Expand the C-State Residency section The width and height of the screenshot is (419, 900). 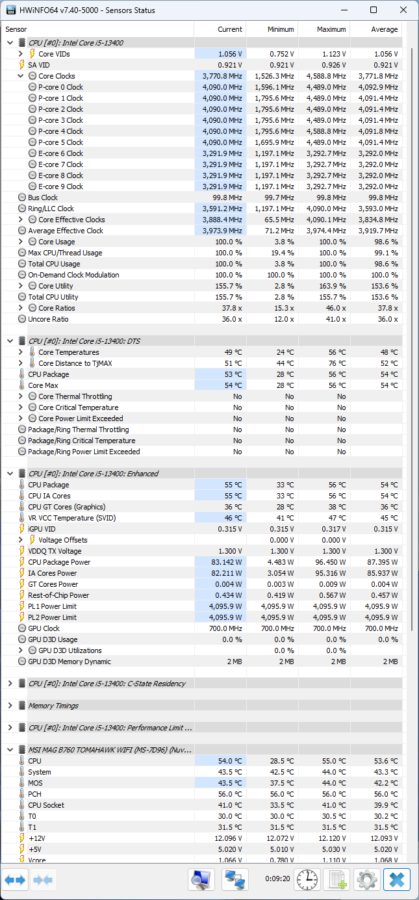(x=10, y=684)
